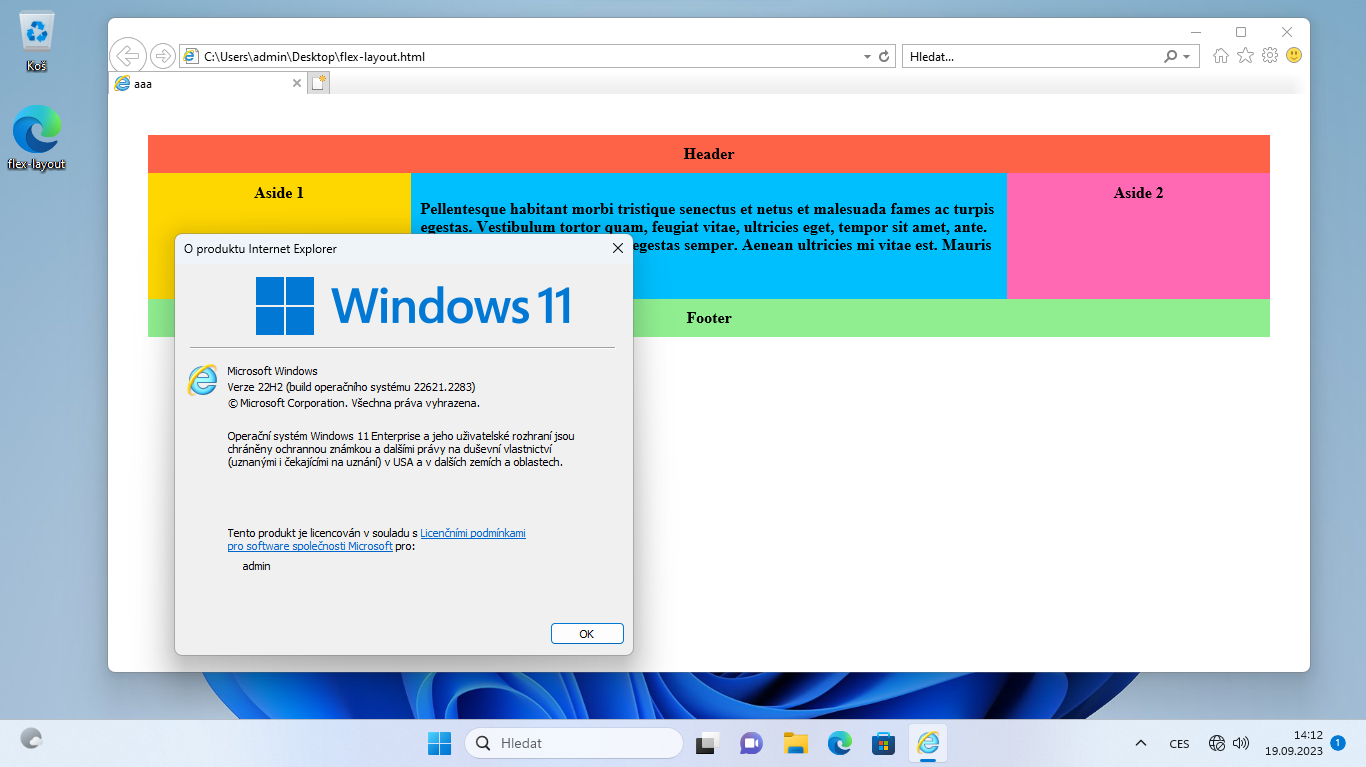
Task: Minimize the Internet Explorer window
Action: point(1195,32)
